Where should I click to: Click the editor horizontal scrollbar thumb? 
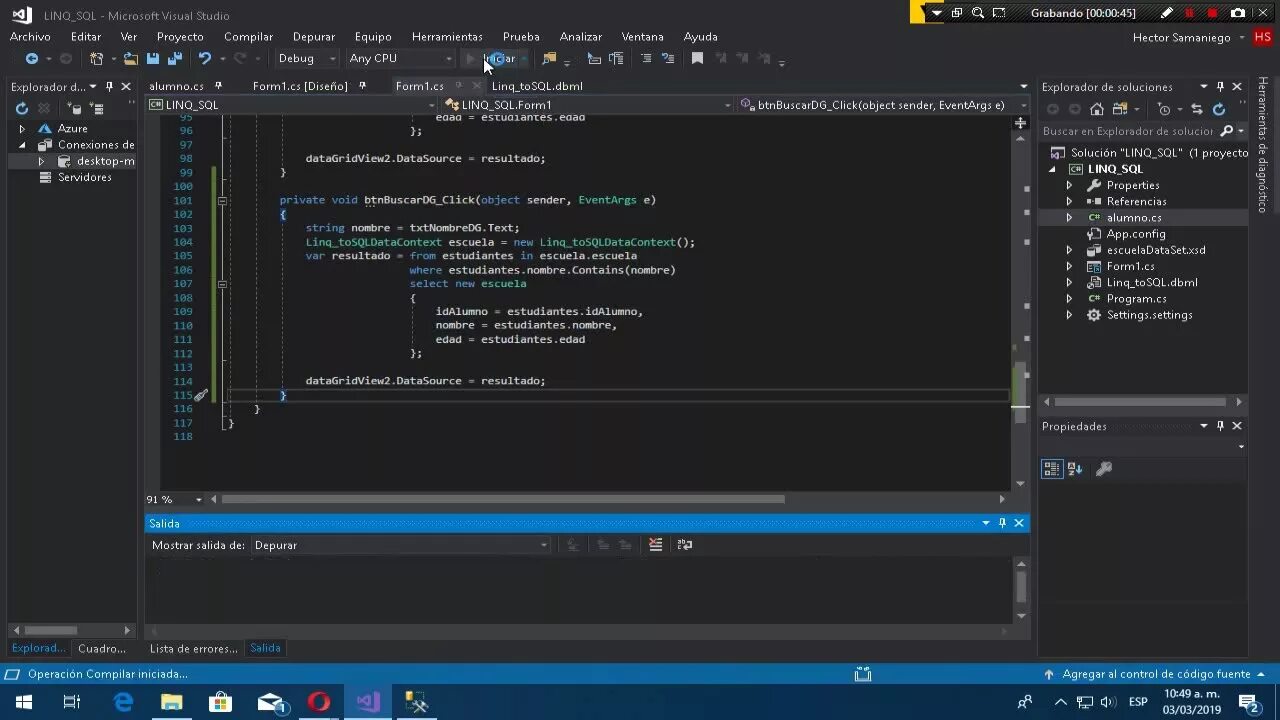click(503, 499)
